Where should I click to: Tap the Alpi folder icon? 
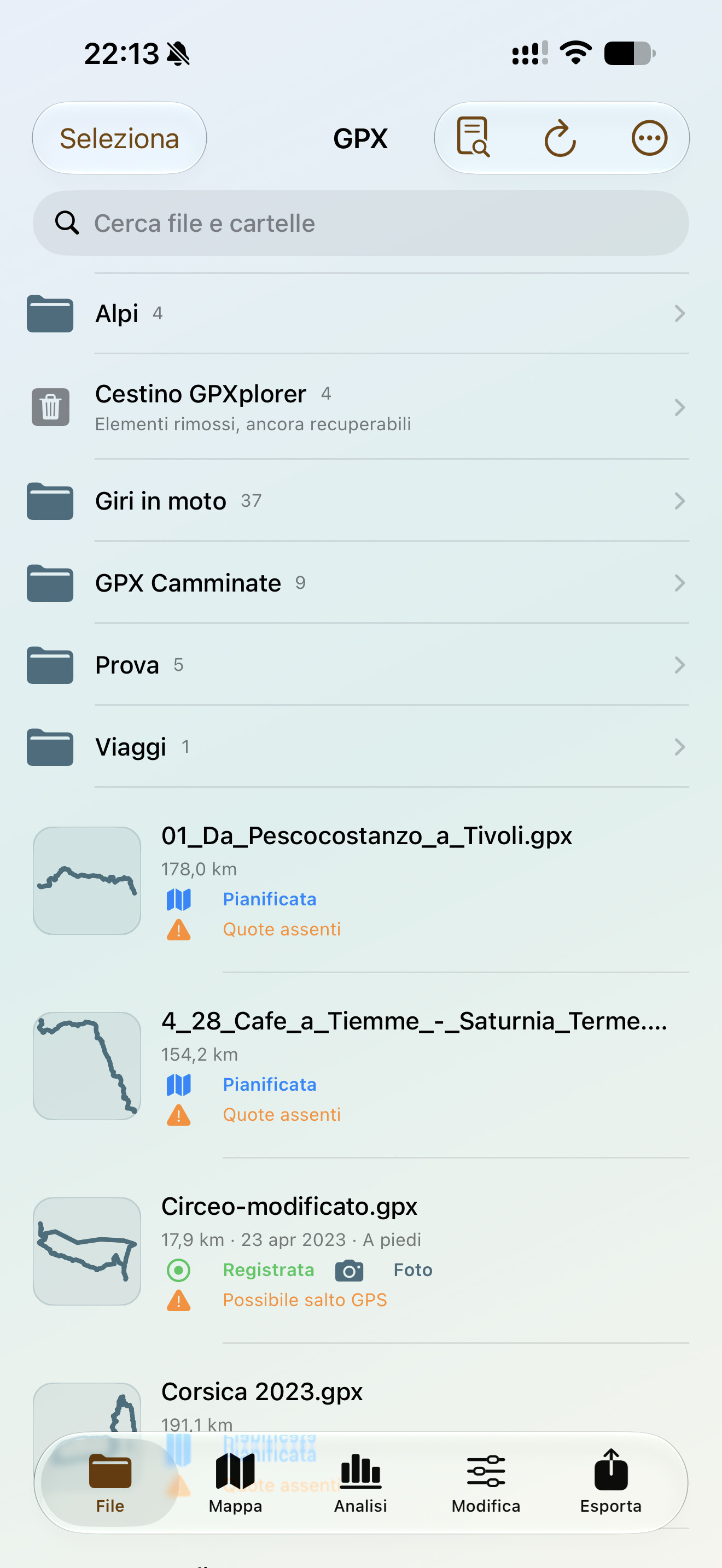50,313
